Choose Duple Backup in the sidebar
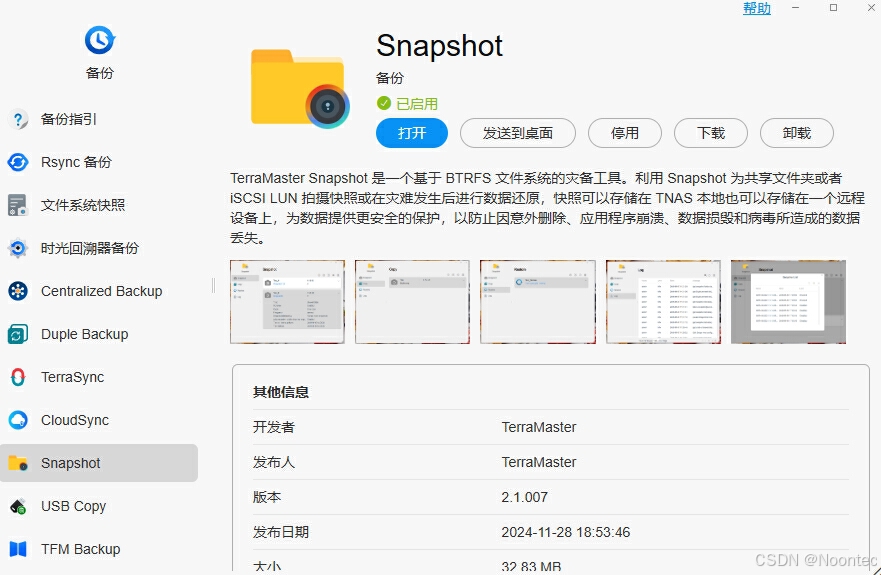 (x=99, y=334)
